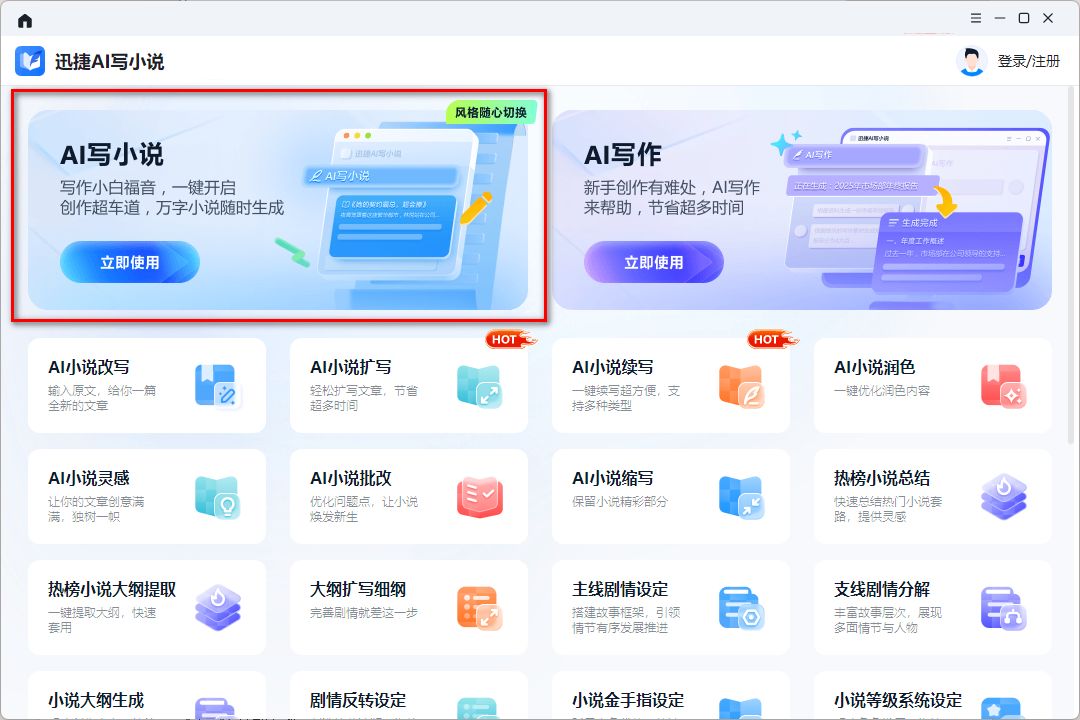The height and width of the screenshot is (720, 1080).
Task: Click the 迅捷AI写小说 app logo
Action: (x=30, y=61)
